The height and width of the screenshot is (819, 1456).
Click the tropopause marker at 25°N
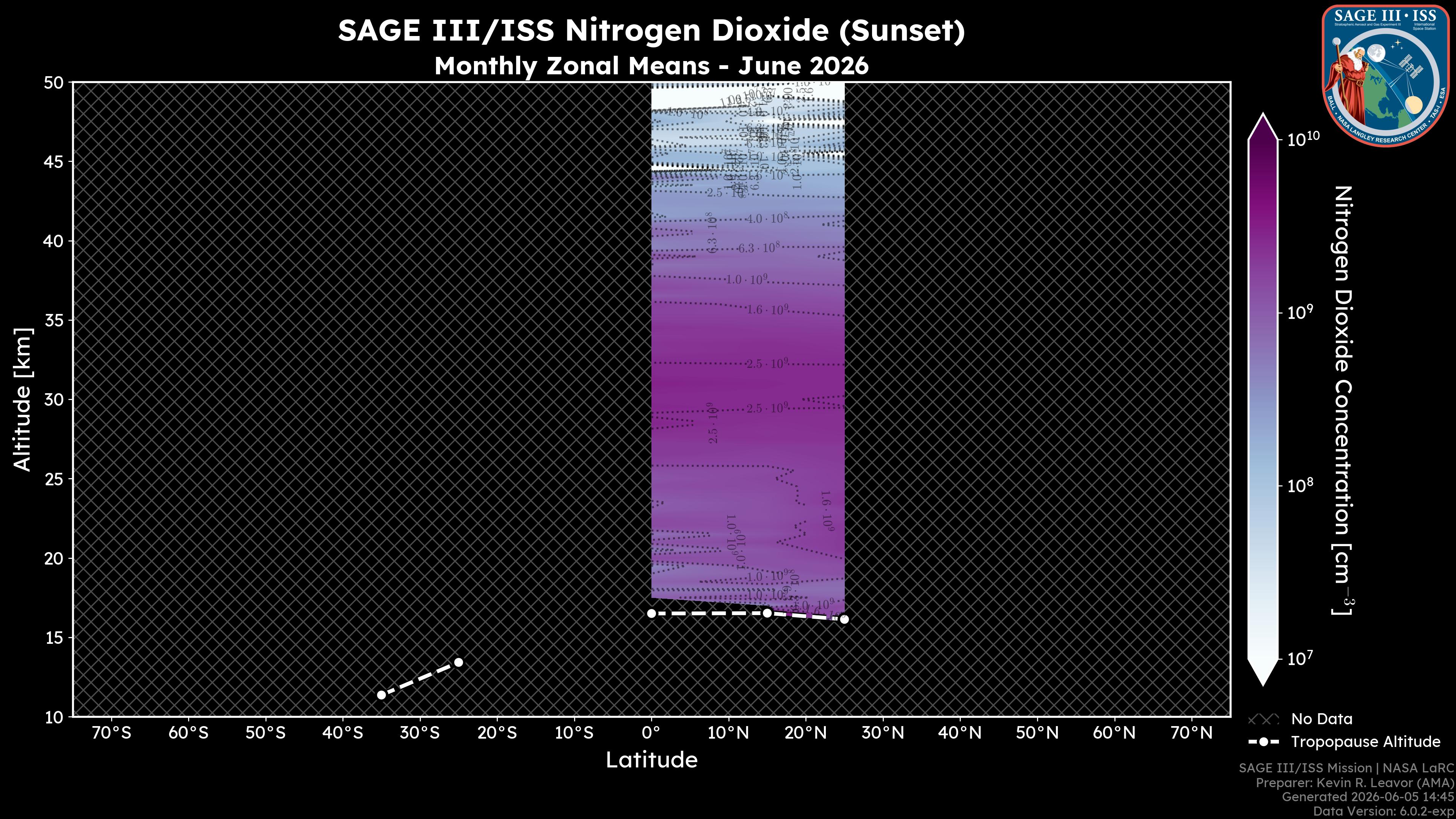(844, 620)
